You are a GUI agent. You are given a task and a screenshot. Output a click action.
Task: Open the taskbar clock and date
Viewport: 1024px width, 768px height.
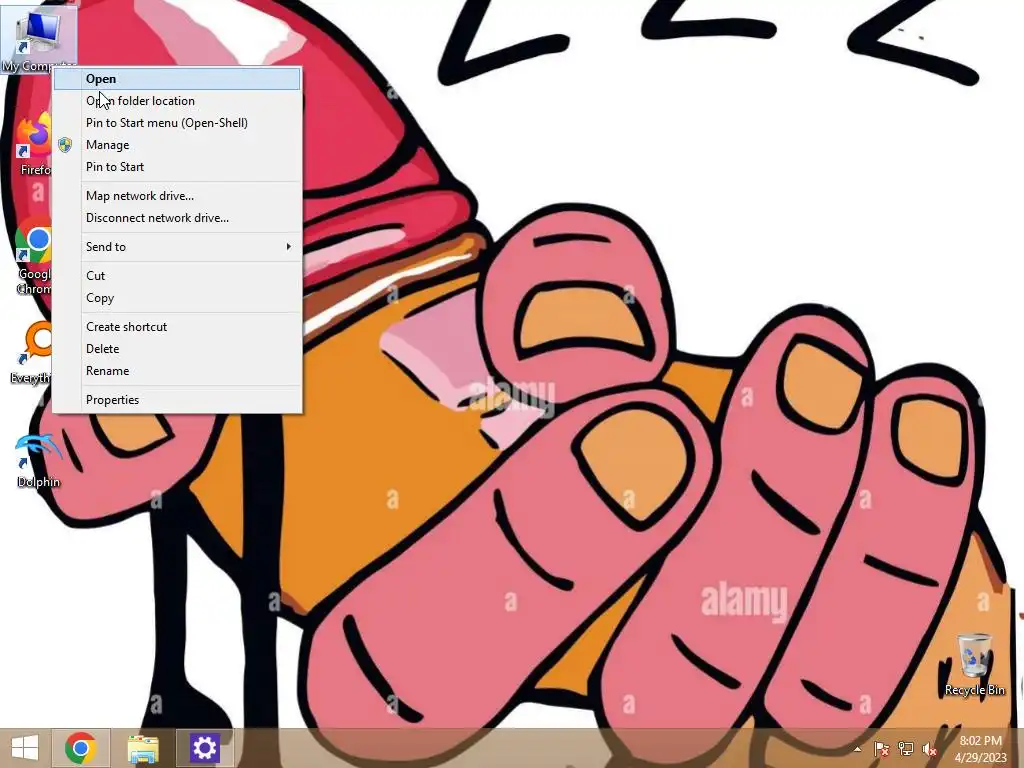pos(980,749)
